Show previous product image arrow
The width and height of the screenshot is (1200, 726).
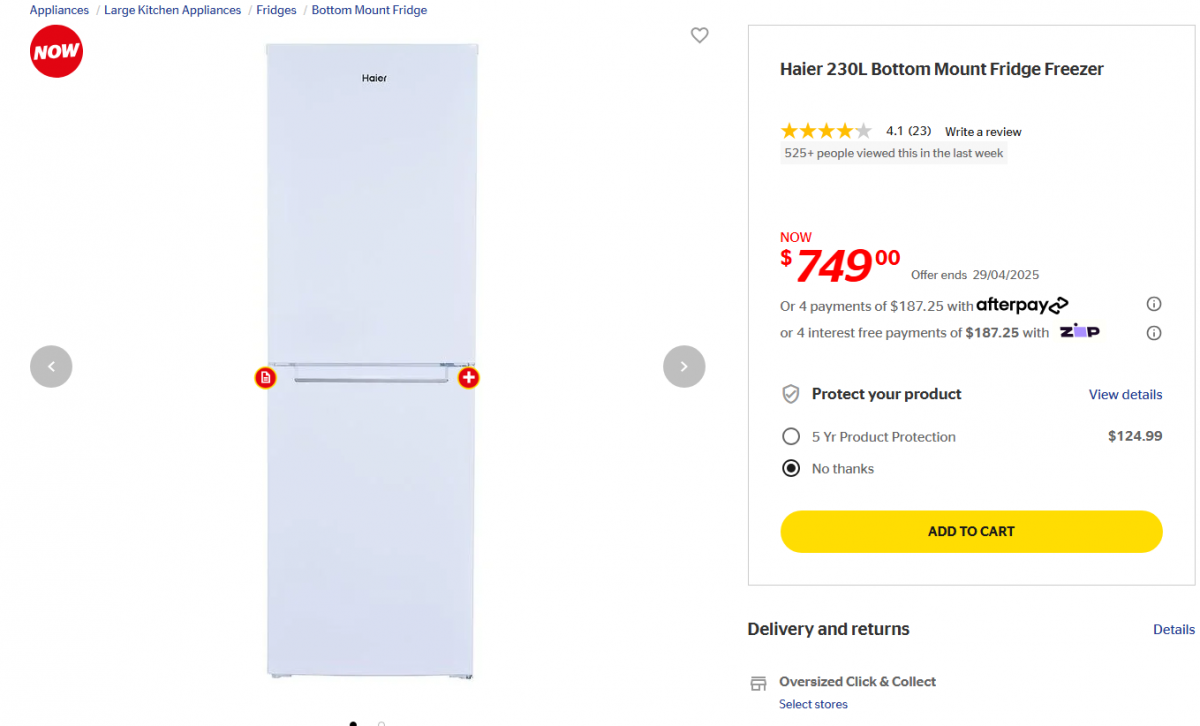(x=51, y=367)
